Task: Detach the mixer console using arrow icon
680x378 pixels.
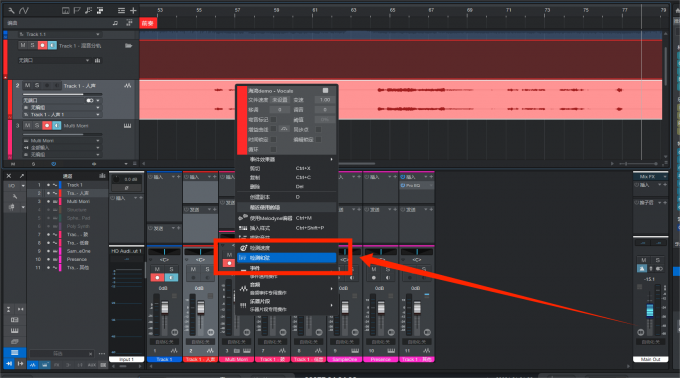Action: click(x=22, y=176)
